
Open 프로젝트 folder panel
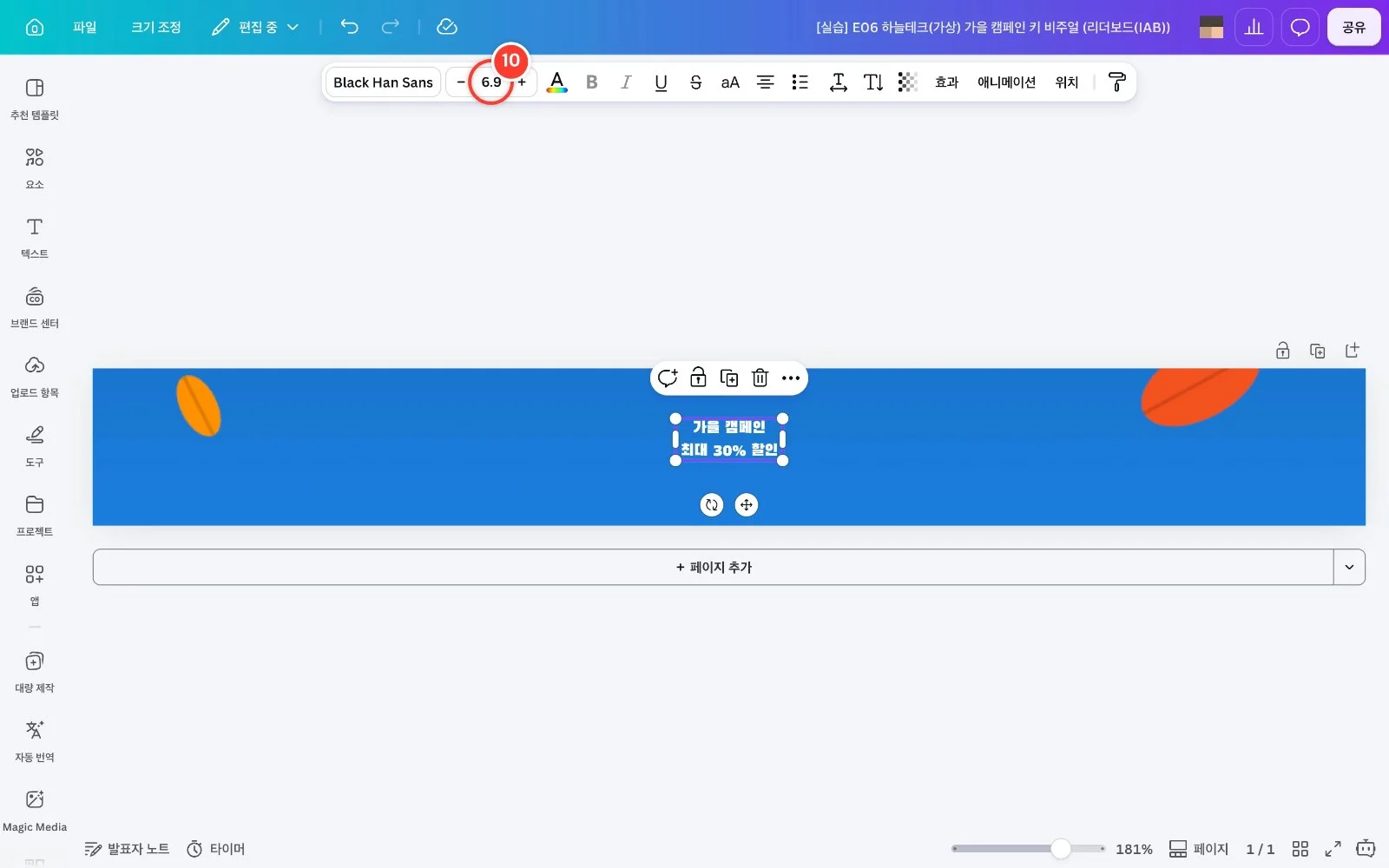[x=35, y=516]
